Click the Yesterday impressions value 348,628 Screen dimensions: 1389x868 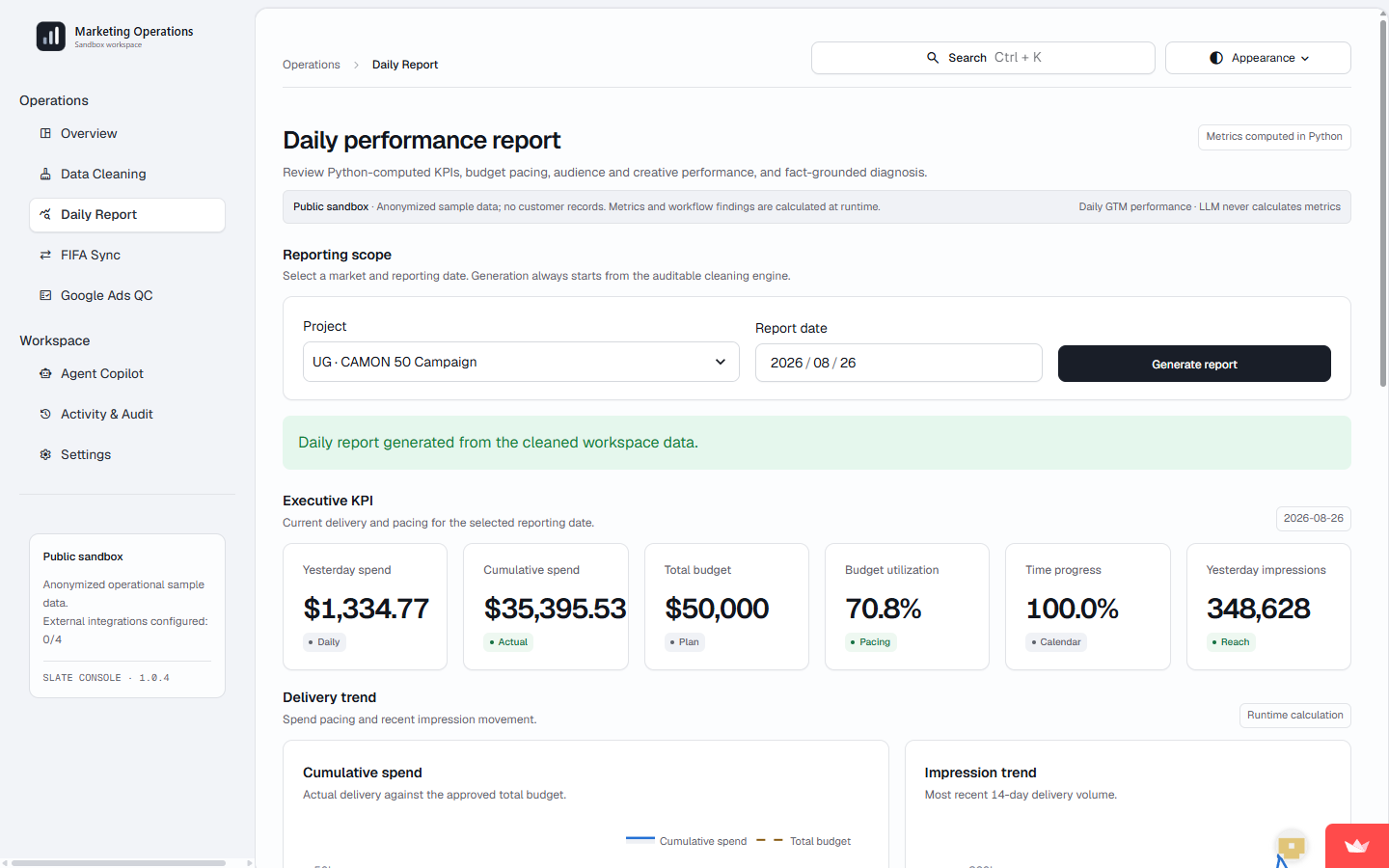pos(1259,609)
